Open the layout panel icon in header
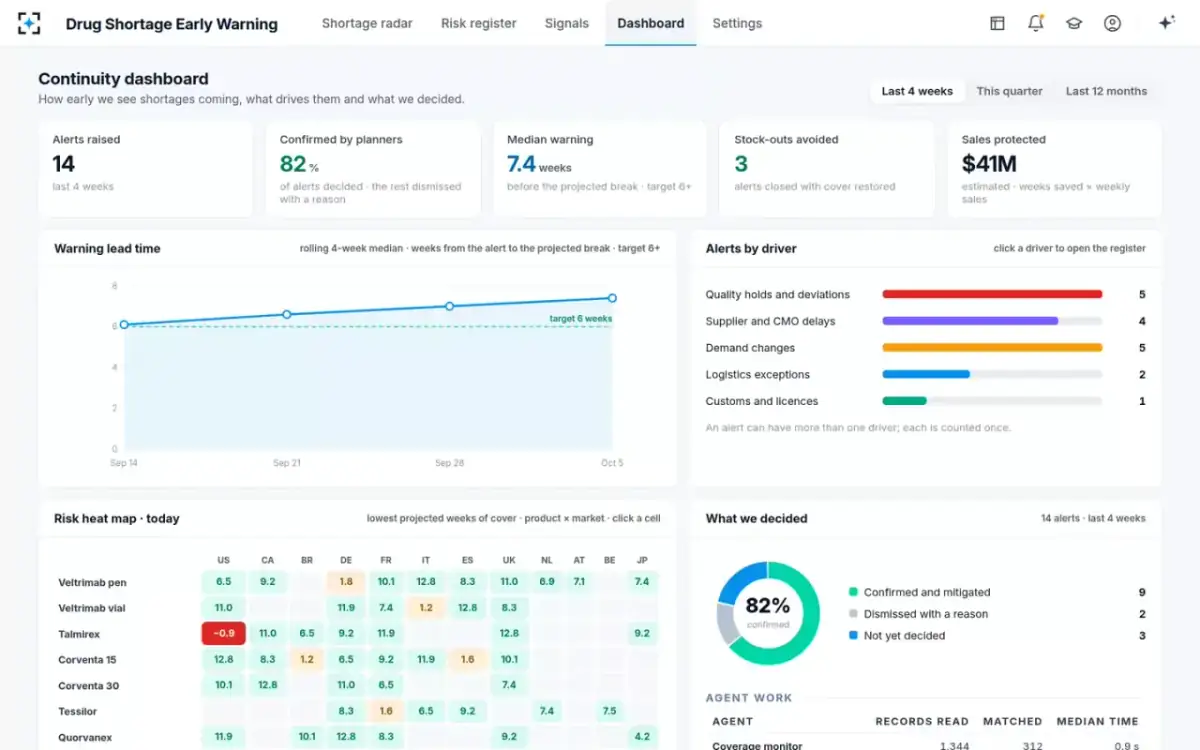This screenshot has width=1200, height=750. [997, 23]
